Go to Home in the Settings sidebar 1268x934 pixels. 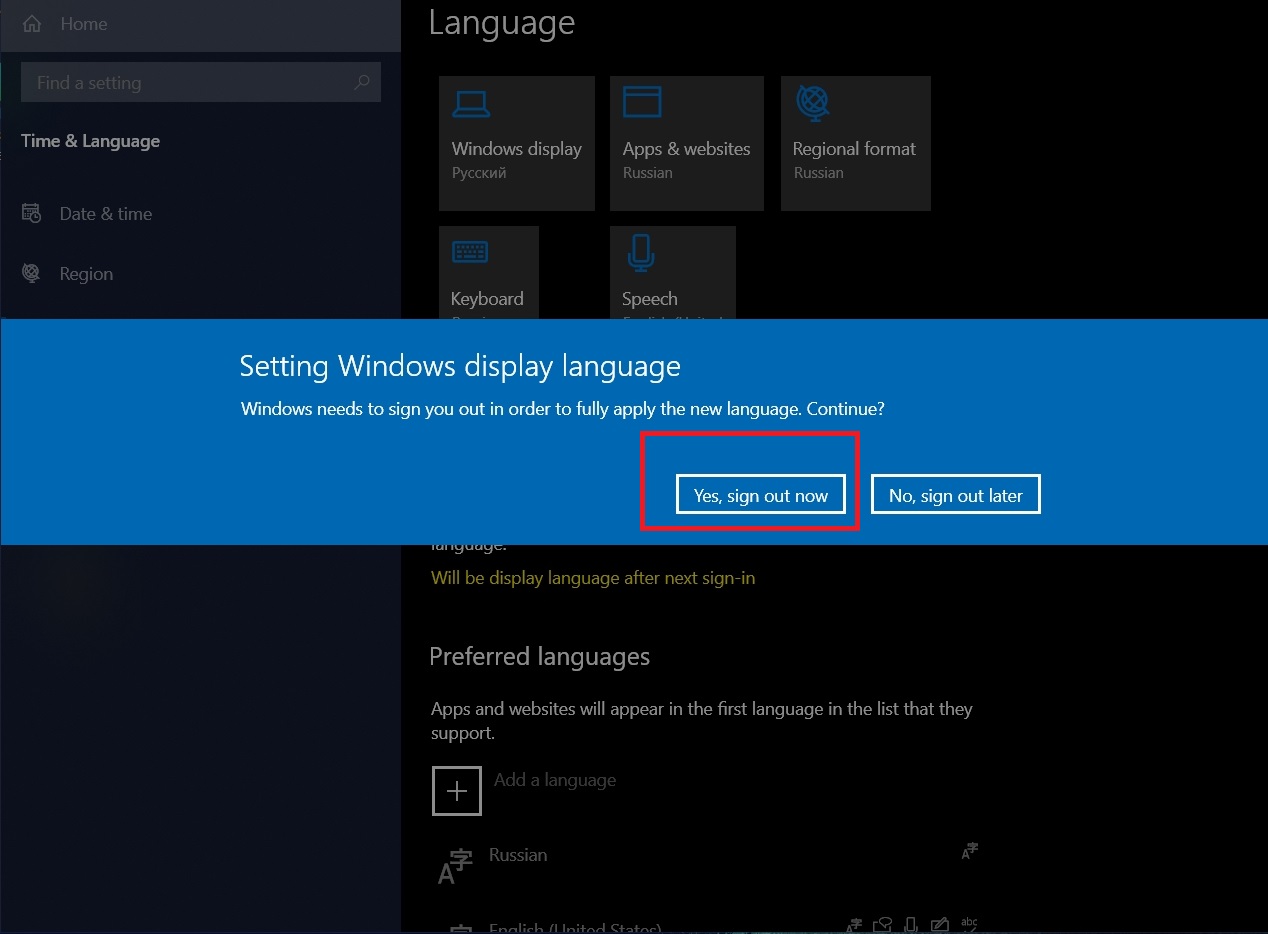(200, 24)
